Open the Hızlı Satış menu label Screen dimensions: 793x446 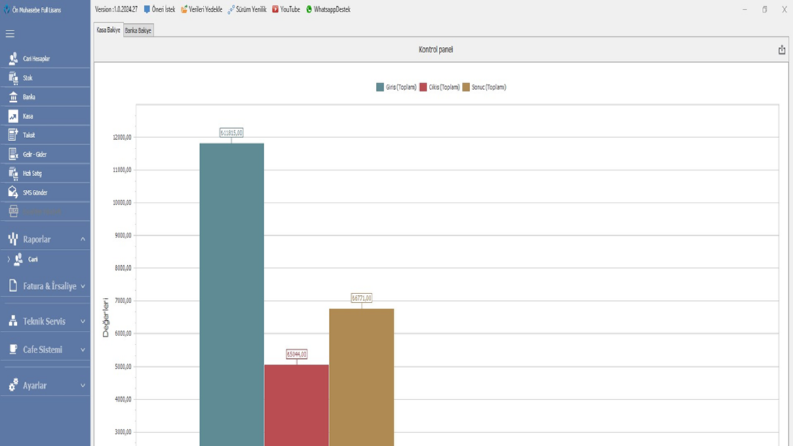pos(32,173)
